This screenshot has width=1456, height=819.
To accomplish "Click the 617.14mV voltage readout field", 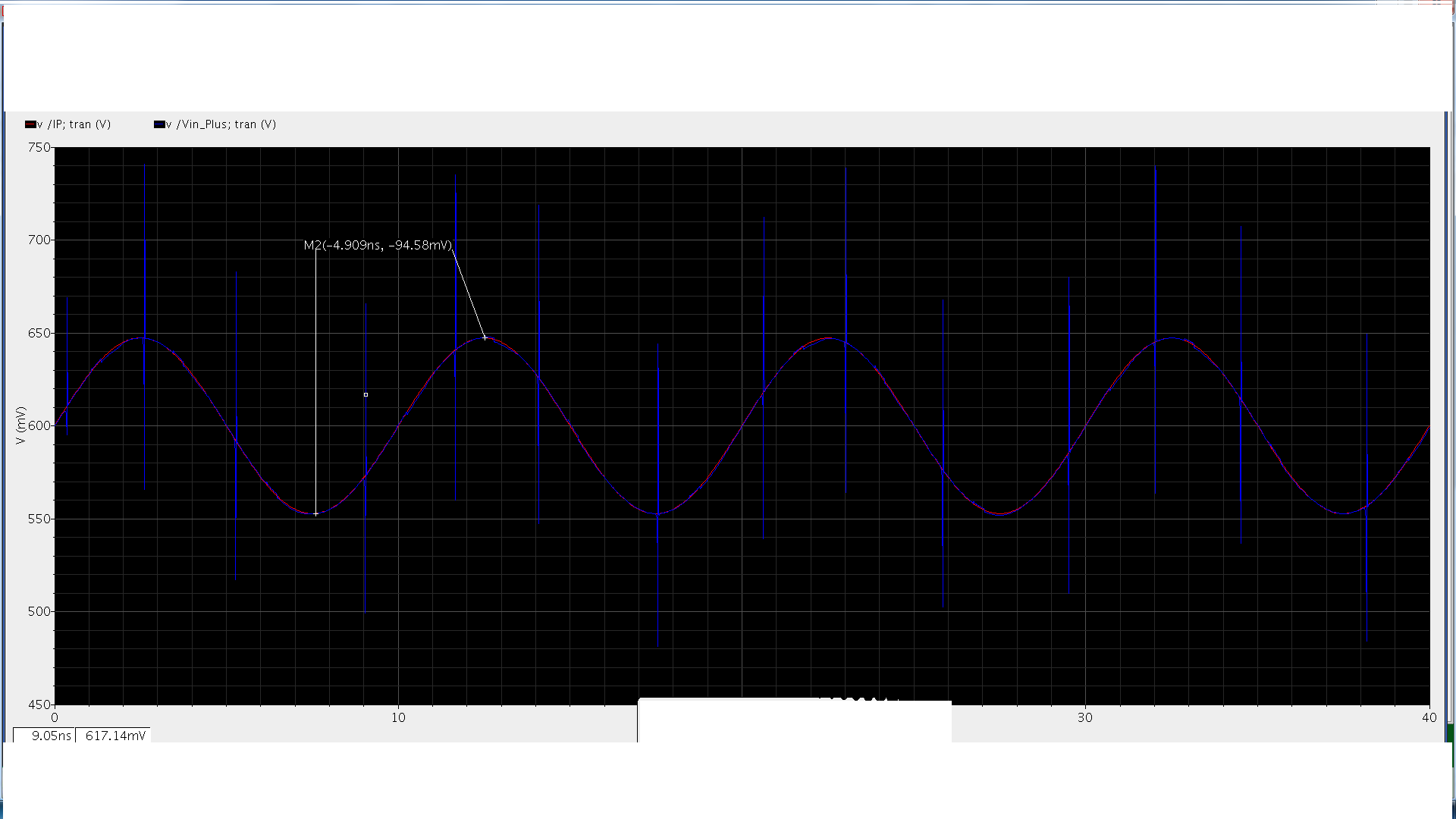I will point(114,736).
